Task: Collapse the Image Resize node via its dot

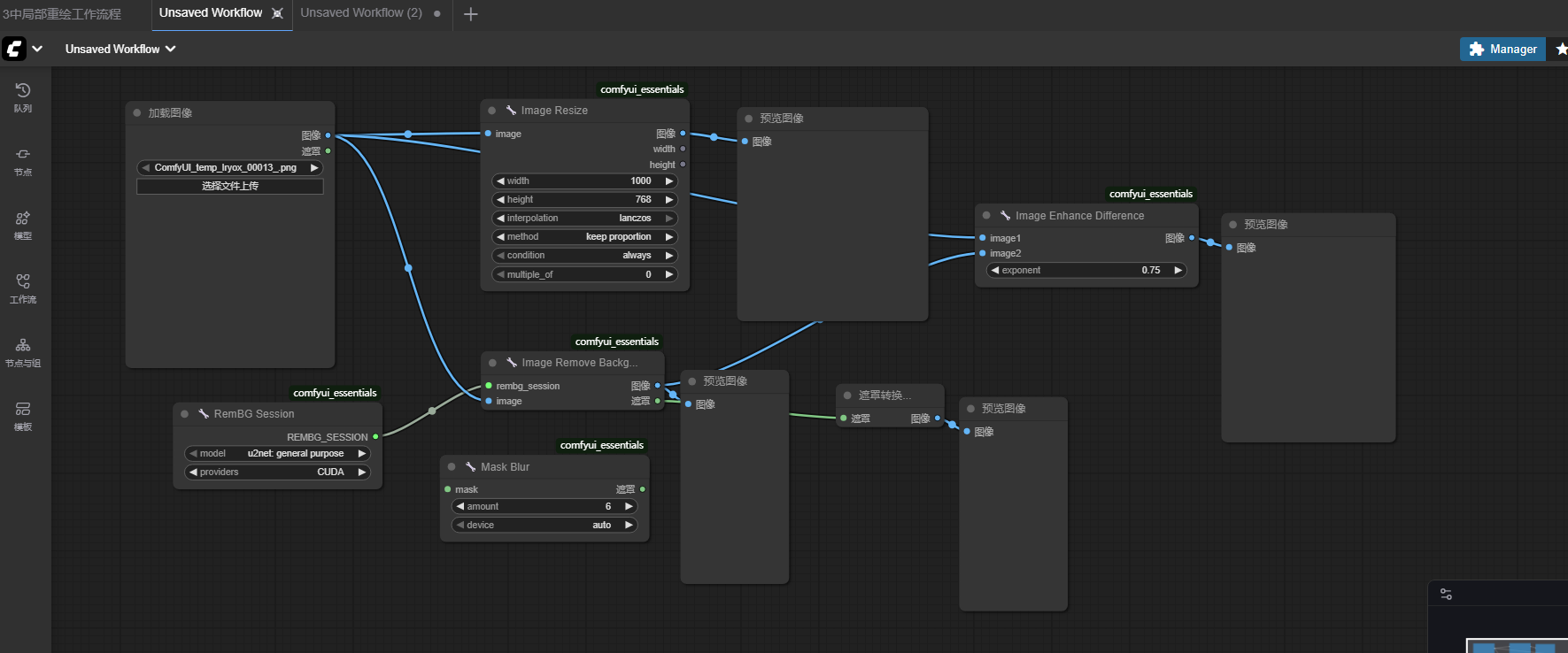Action: coord(492,111)
